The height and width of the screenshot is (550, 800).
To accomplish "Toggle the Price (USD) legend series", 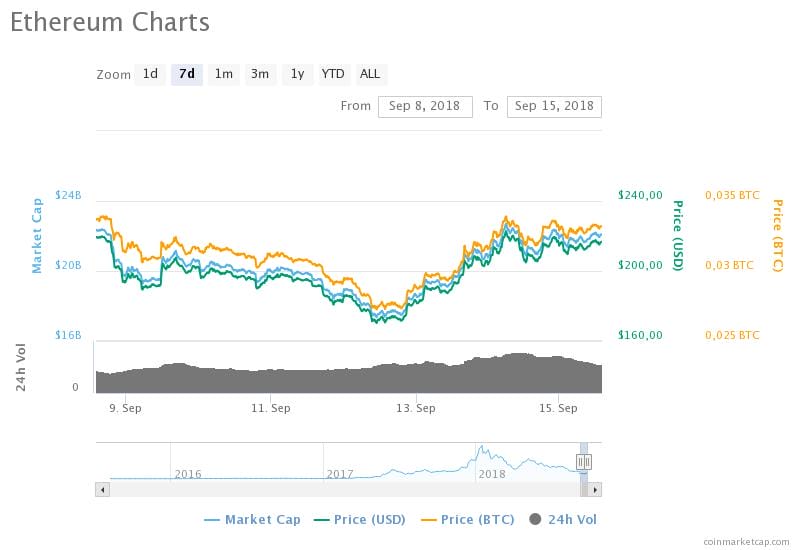I will [x=360, y=520].
